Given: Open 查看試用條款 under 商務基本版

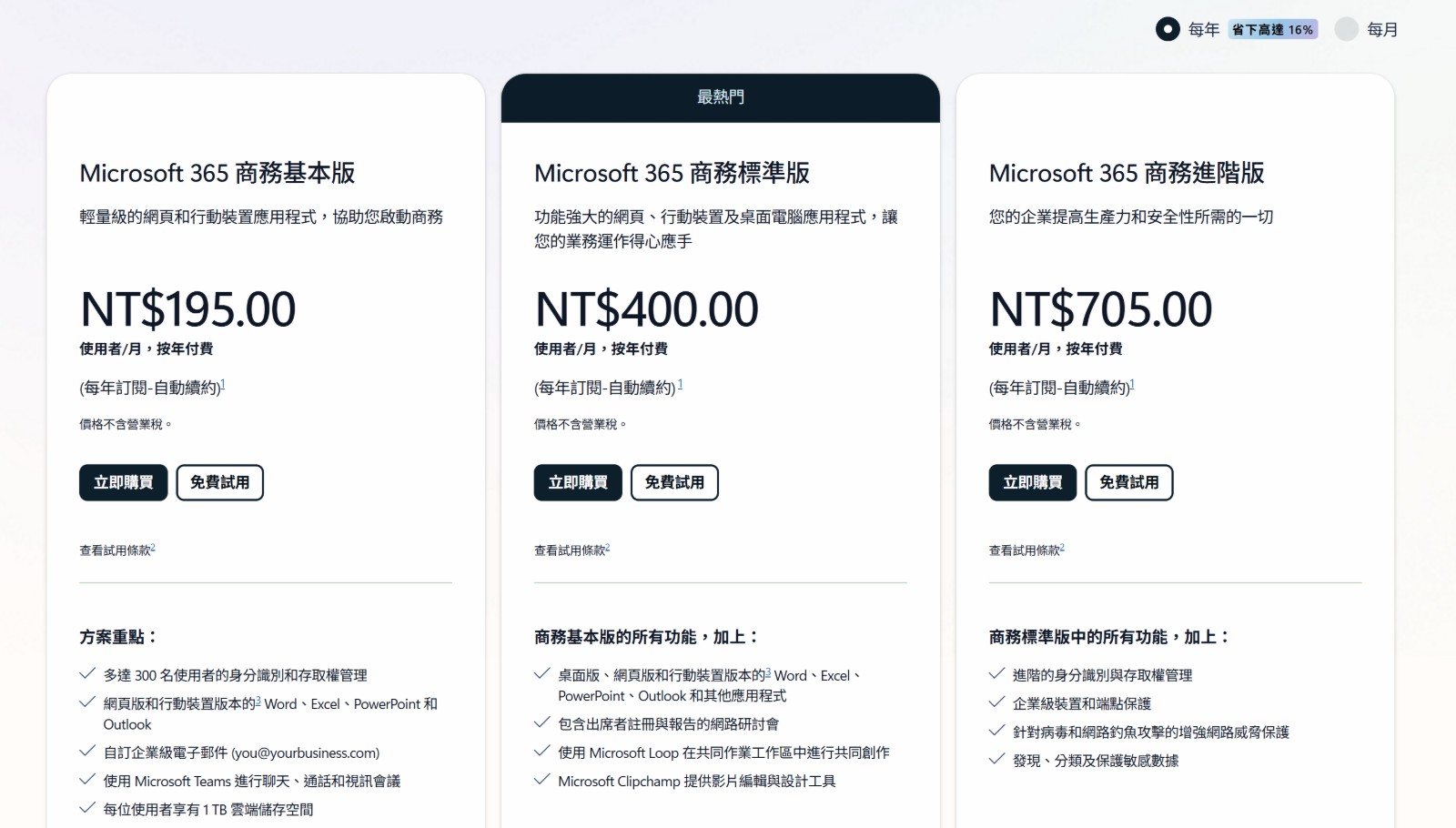Looking at the screenshot, I should pos(114,549).
